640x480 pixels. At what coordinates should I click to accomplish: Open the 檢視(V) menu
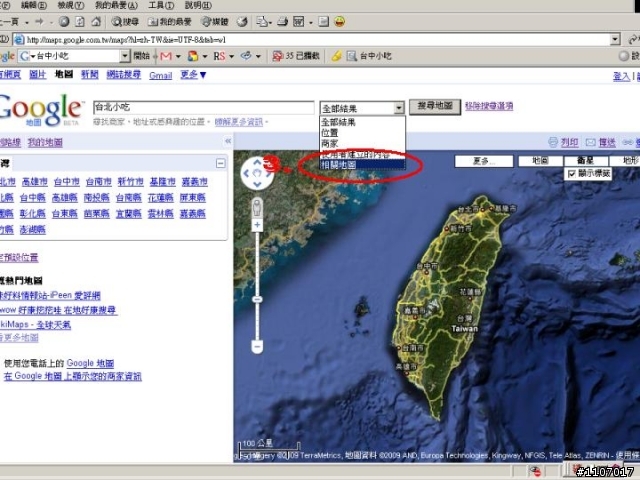[x=71, y=5]
